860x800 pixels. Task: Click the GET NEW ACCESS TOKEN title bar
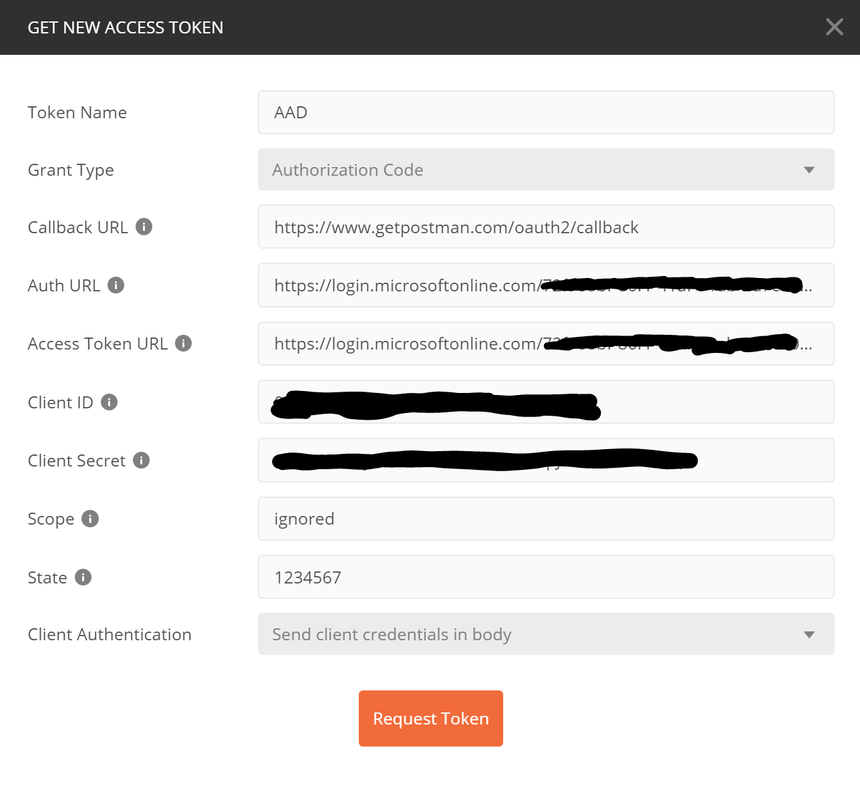point(125,27)
